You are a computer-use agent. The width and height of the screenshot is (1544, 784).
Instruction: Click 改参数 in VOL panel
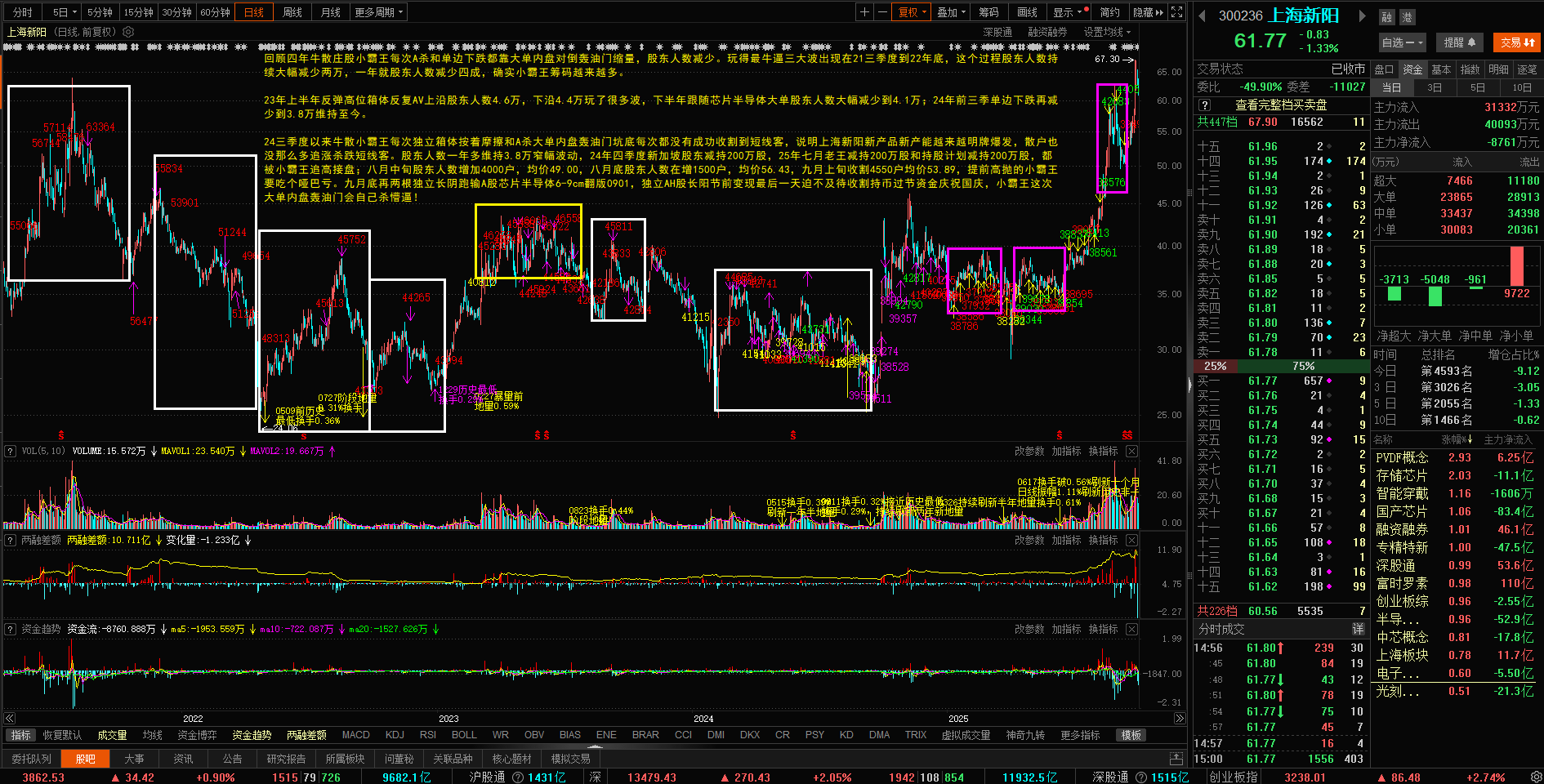pyautogui.click(x=1029, y=451)
